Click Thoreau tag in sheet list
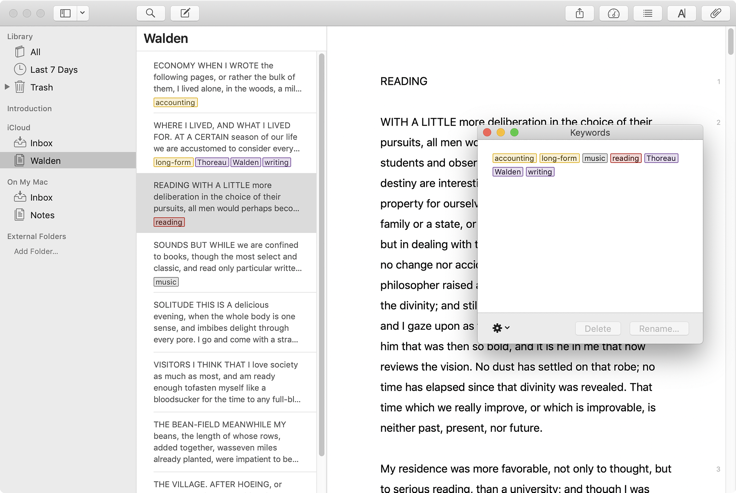The width and height of the screenshot is (736, 493). tap(212, 162)
